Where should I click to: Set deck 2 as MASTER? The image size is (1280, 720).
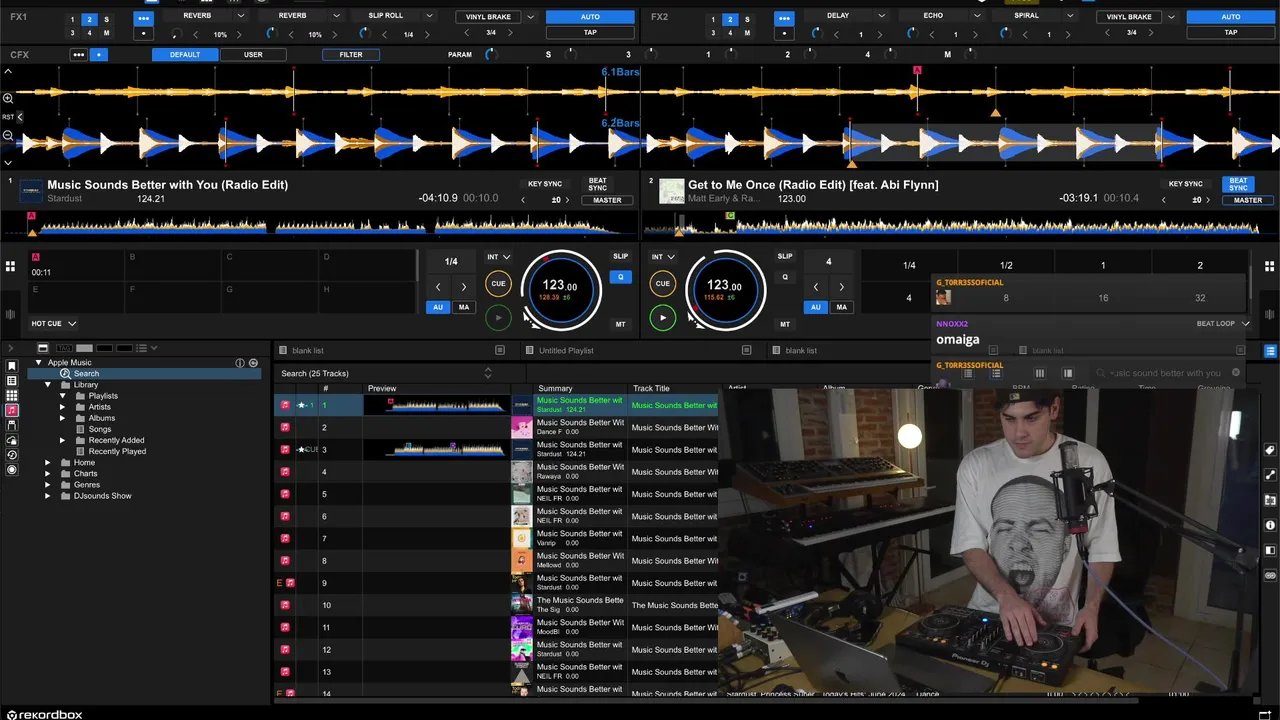coord(1247,200)
